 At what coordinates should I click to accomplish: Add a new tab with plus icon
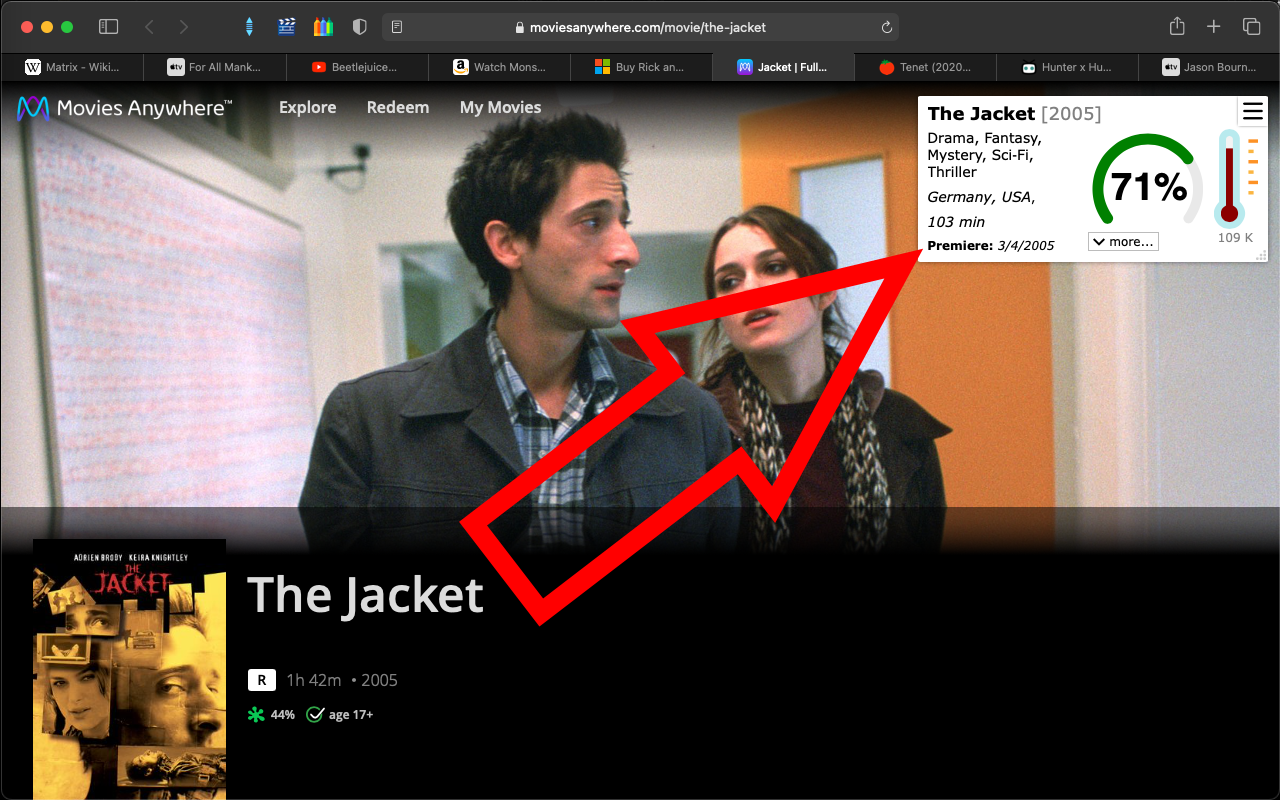pos(1214,27)
